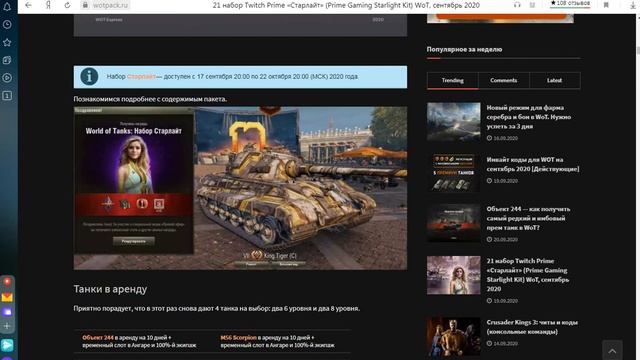This screenshot has height=360, width=640.
Task: Click thumbnail of farming mode article
Action: pos(453,122)
